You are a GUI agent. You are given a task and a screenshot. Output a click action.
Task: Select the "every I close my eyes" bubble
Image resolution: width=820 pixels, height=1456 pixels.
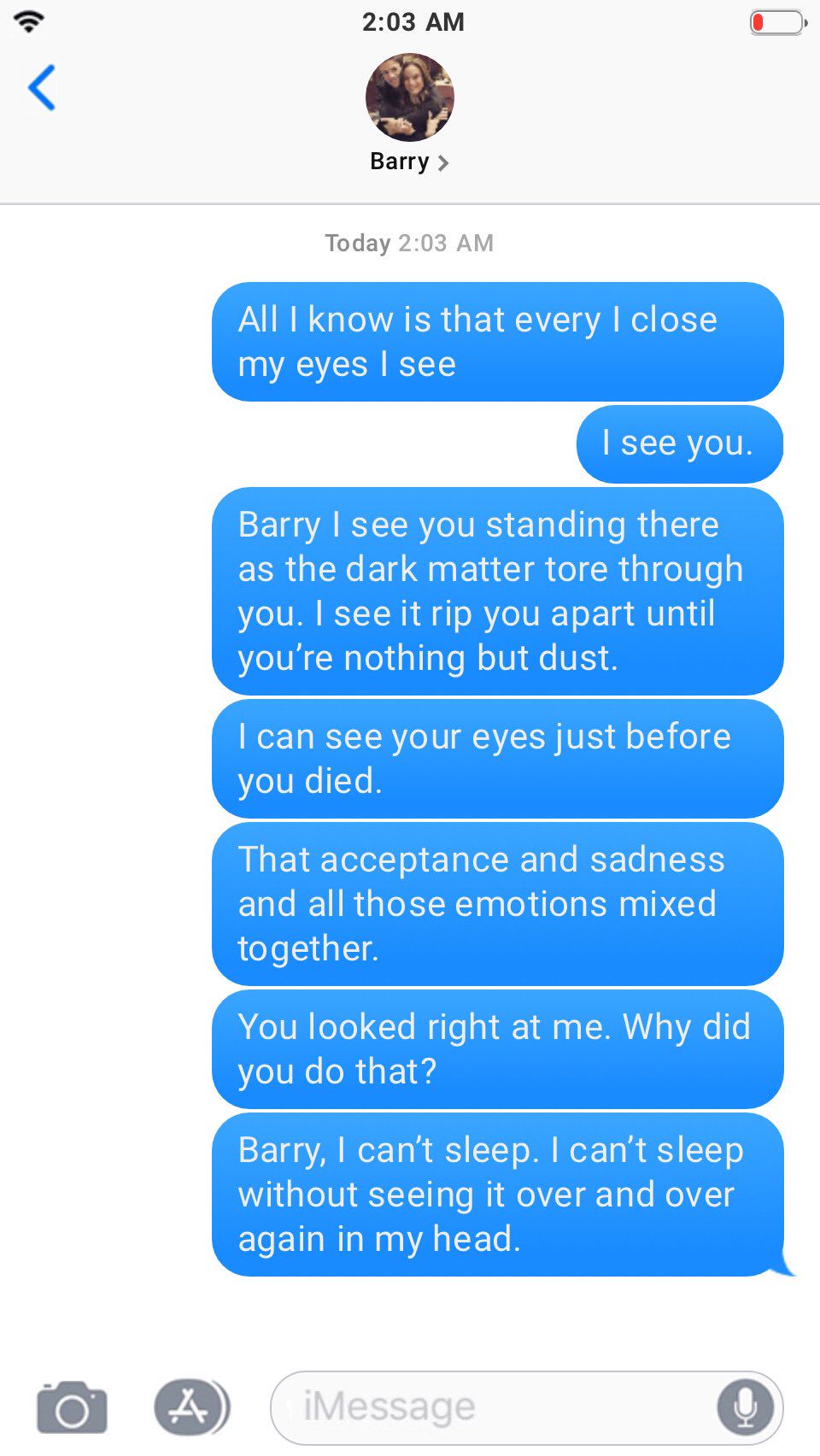tap(498, 342)
